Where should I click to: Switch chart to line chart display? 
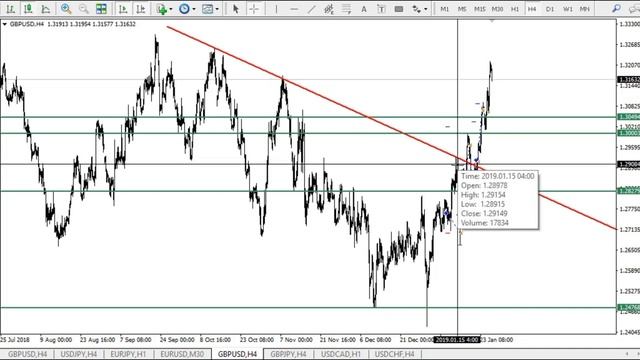tap(46, 9)
